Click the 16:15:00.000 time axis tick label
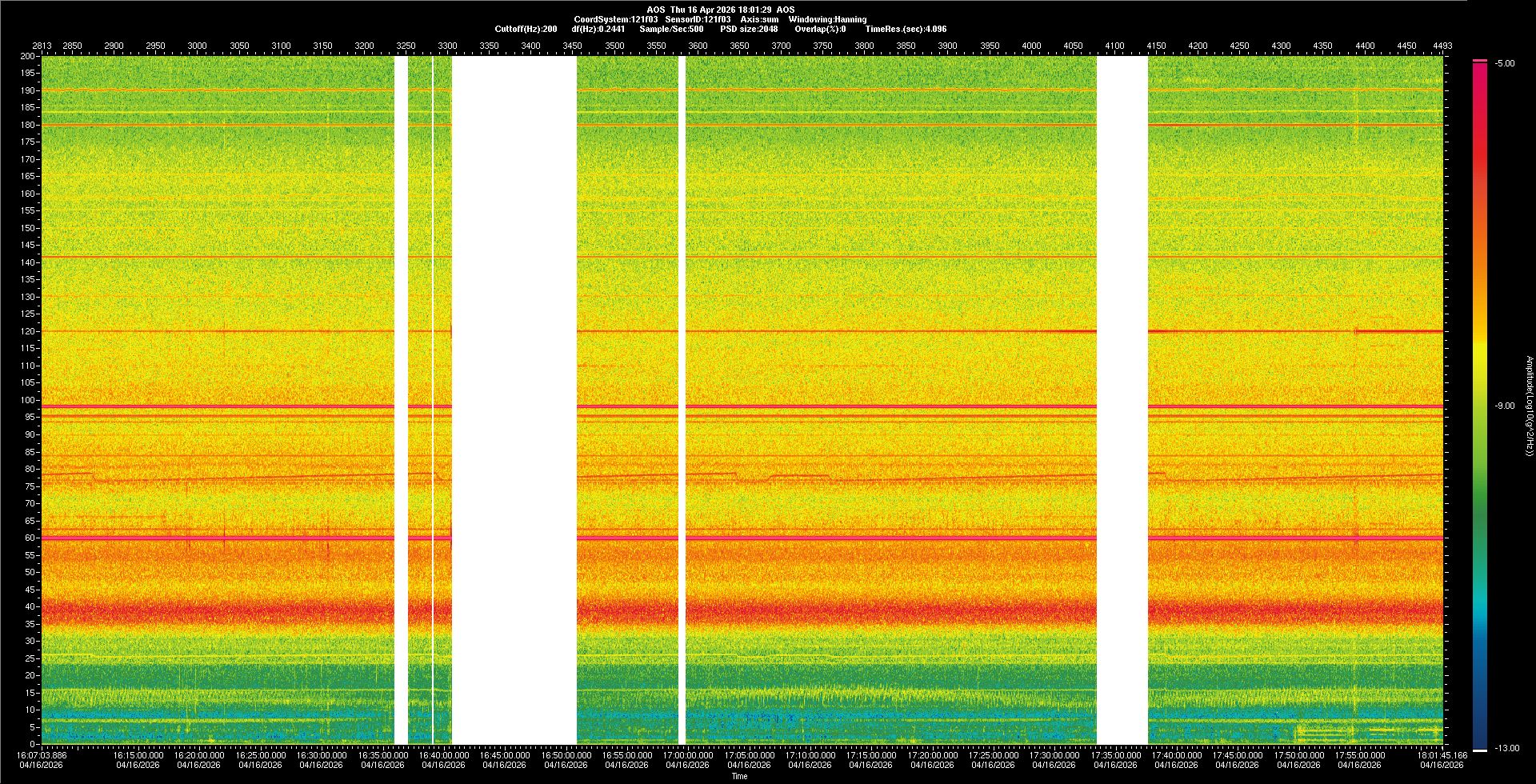The image size is (1536, 784). coord(138,755)
